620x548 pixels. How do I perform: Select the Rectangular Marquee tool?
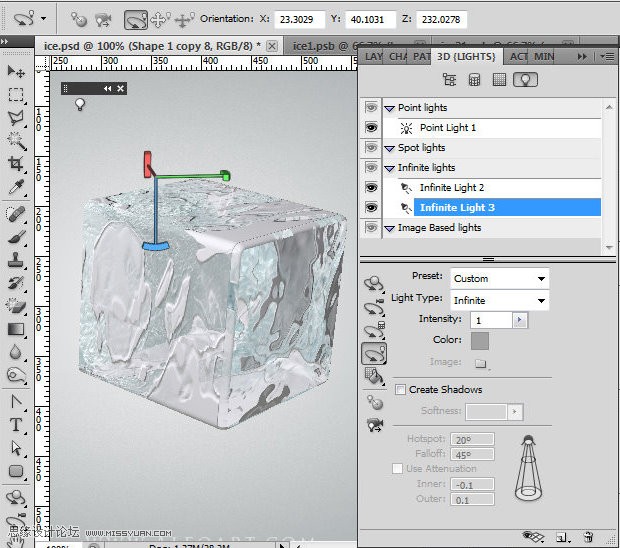16,95
